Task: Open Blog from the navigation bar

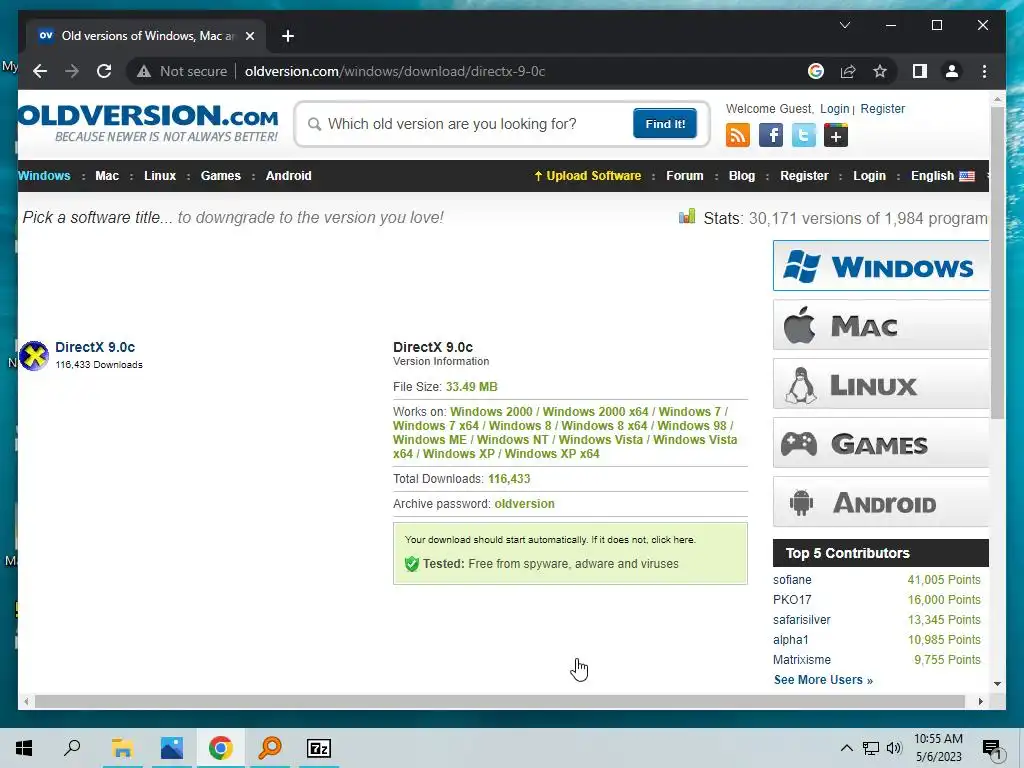Action: pyautogui.click(x=742, y=176)
